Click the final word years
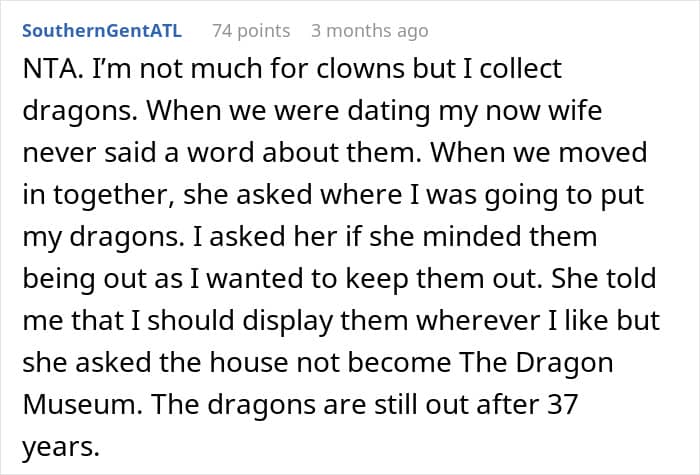The image size is (700, 475). pos(61,447)
